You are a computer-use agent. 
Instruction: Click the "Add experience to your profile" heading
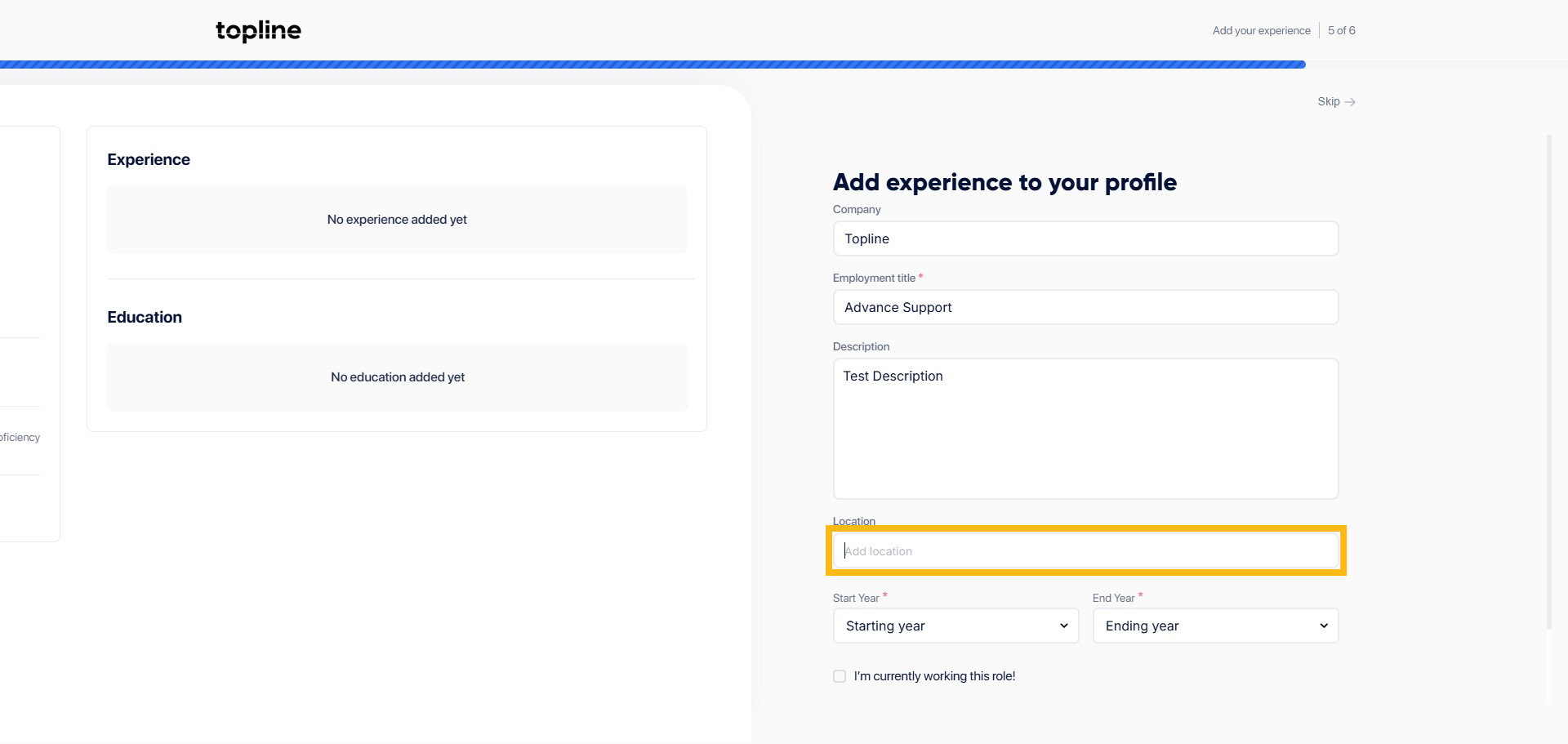1004,182
